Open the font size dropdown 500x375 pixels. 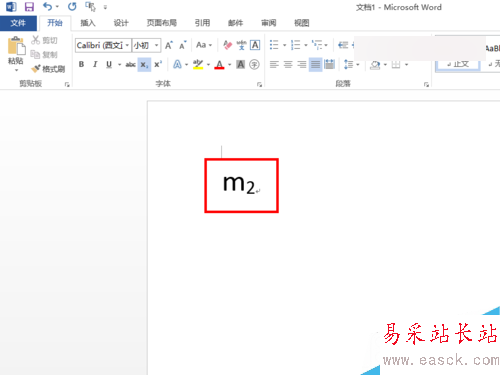pos(156,45)
